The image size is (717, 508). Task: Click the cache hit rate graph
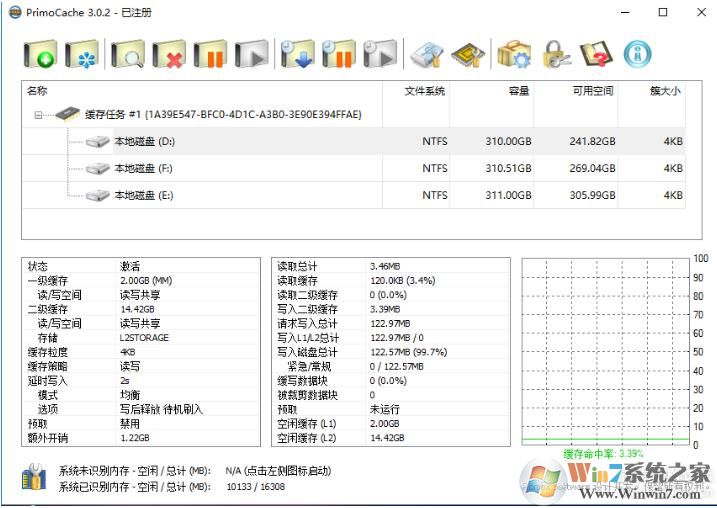(605, 351)
